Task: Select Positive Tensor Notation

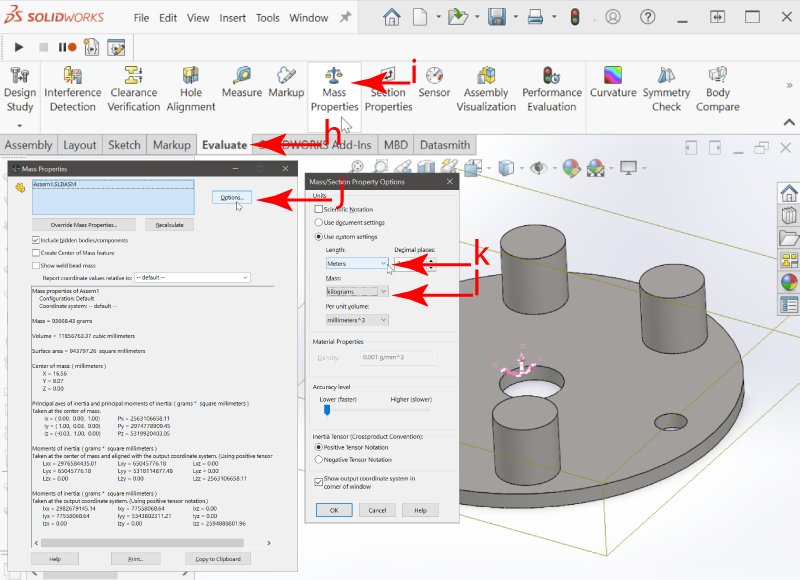Action: 319,447
